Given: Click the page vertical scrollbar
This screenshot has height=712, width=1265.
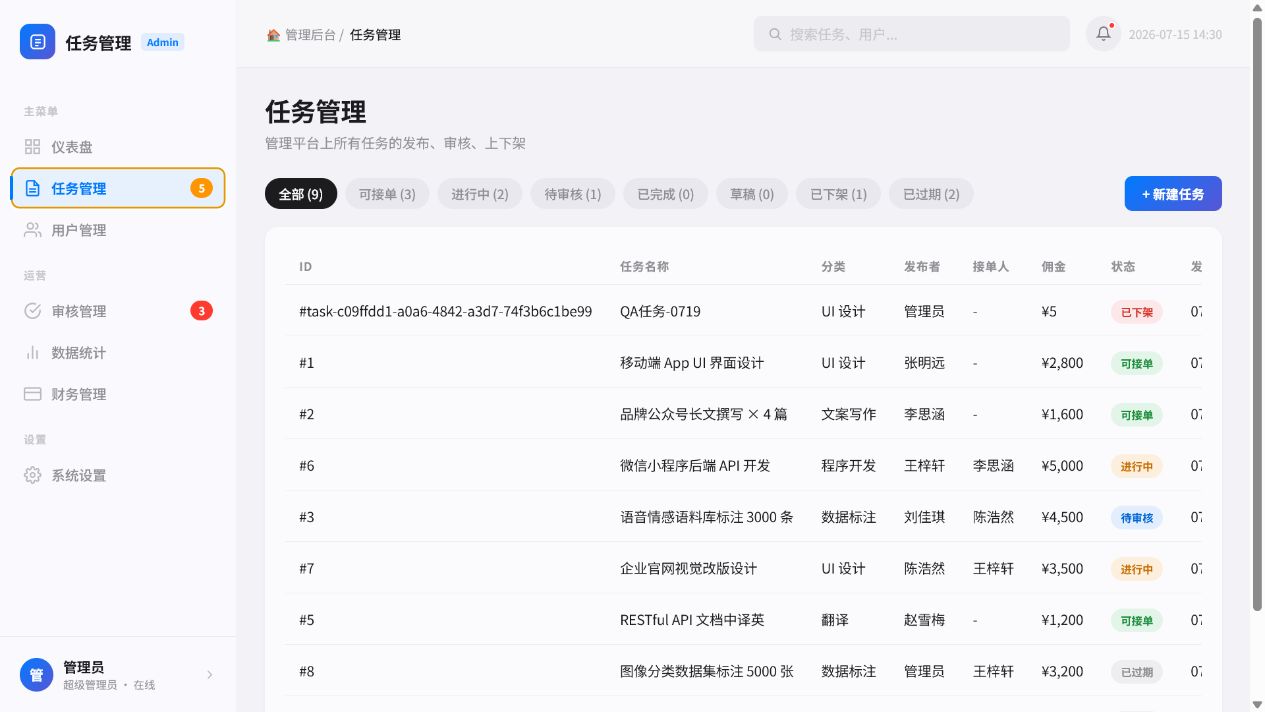Looking at the screenshot, I should point(1258,312).
